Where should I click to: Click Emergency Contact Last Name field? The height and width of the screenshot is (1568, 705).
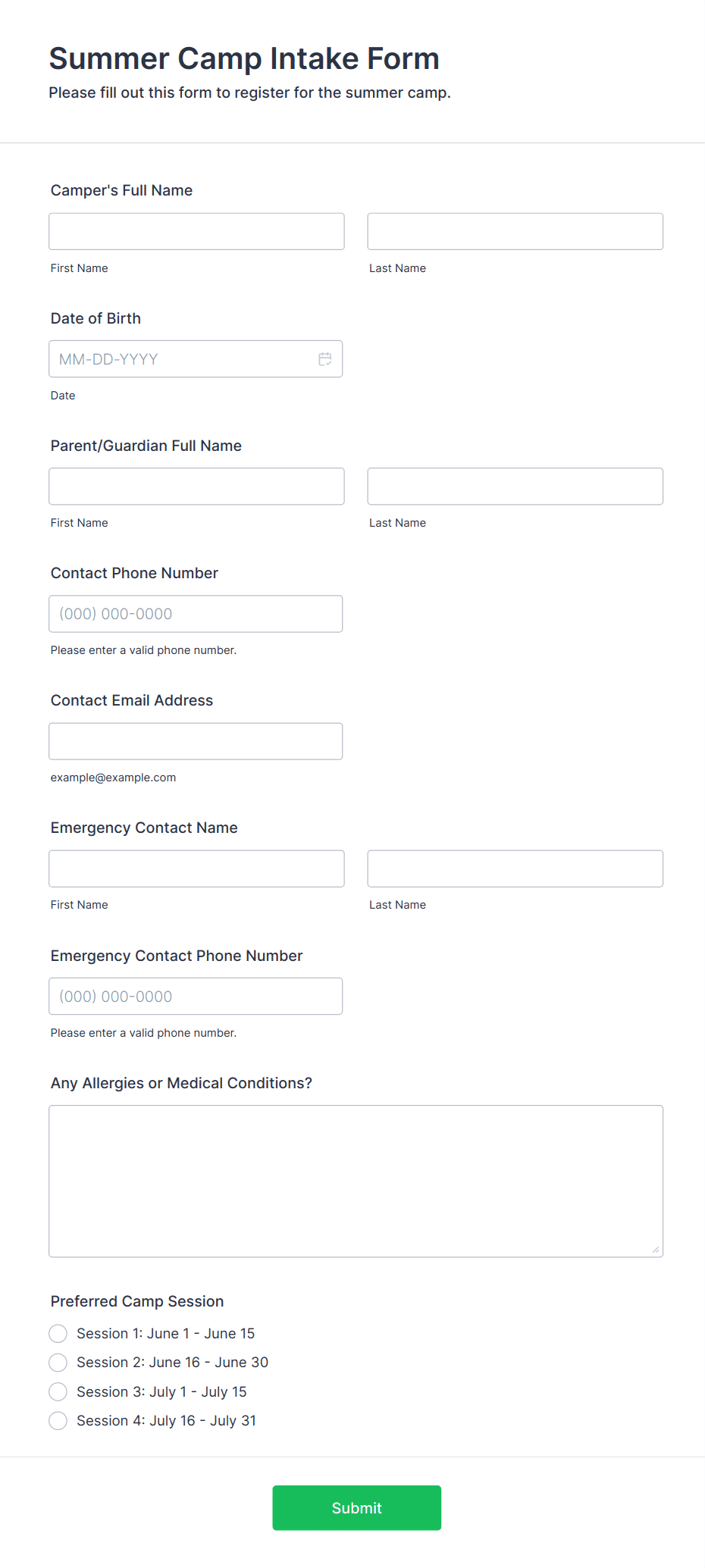pyautogui.click(x=515, y=869)
